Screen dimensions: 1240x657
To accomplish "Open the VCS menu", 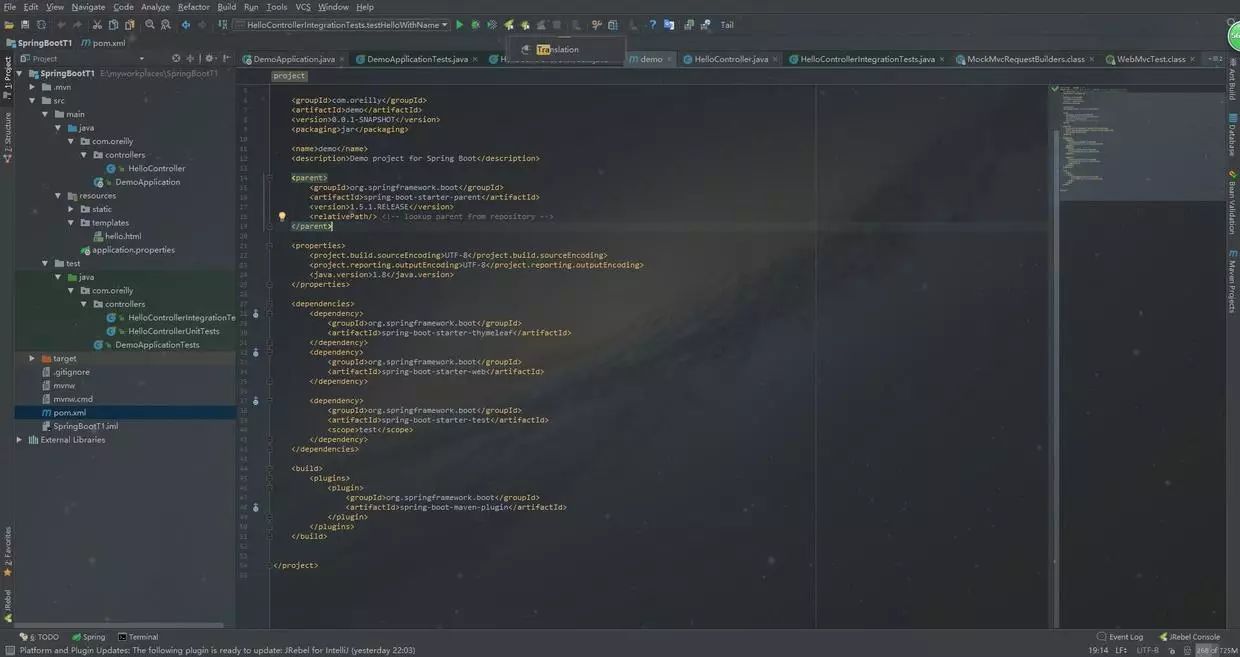I will point(303,7).
